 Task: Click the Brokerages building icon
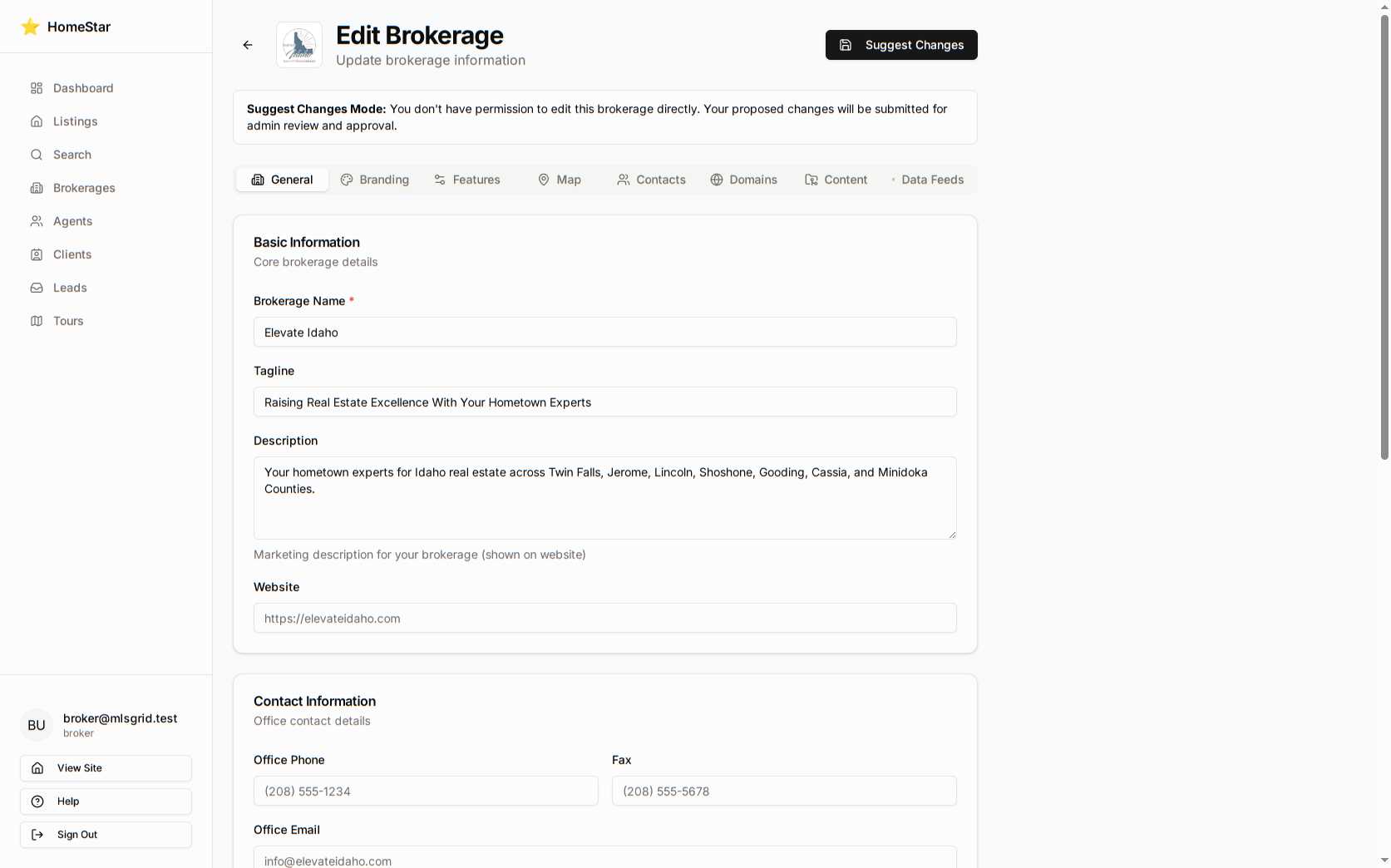click(37, 188)
